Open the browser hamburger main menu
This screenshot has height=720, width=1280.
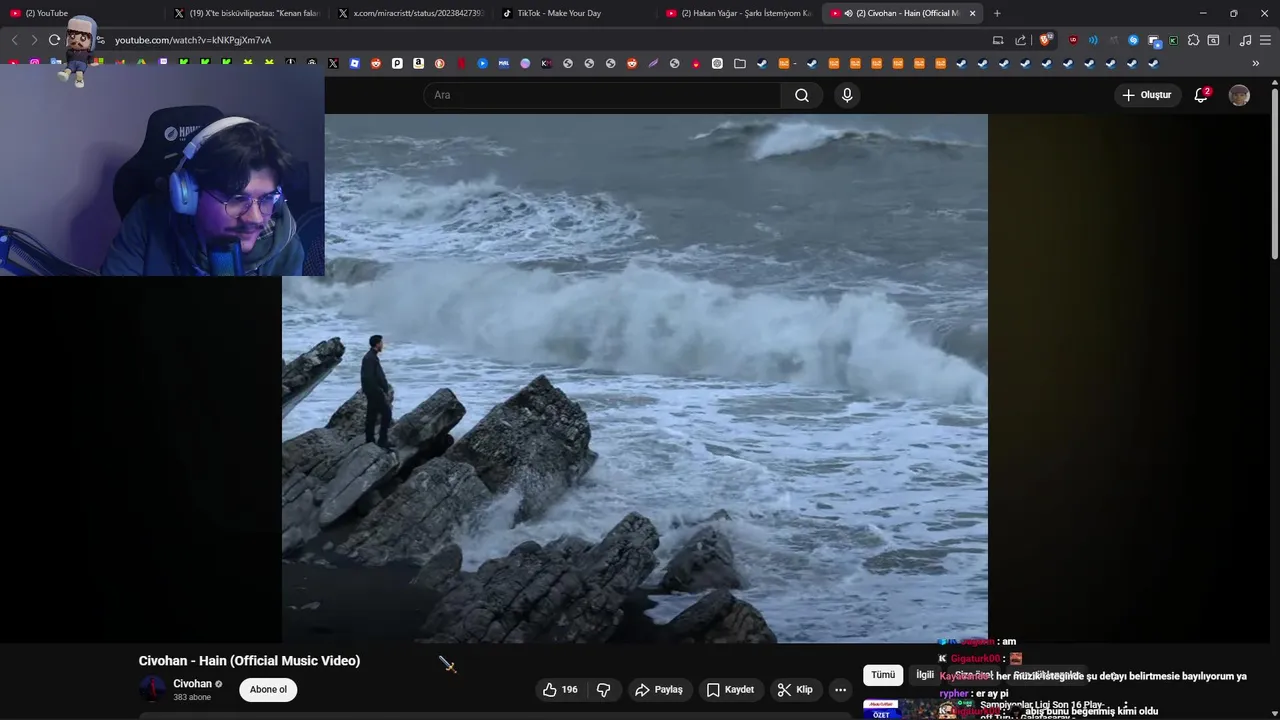tap(1265, 40)
